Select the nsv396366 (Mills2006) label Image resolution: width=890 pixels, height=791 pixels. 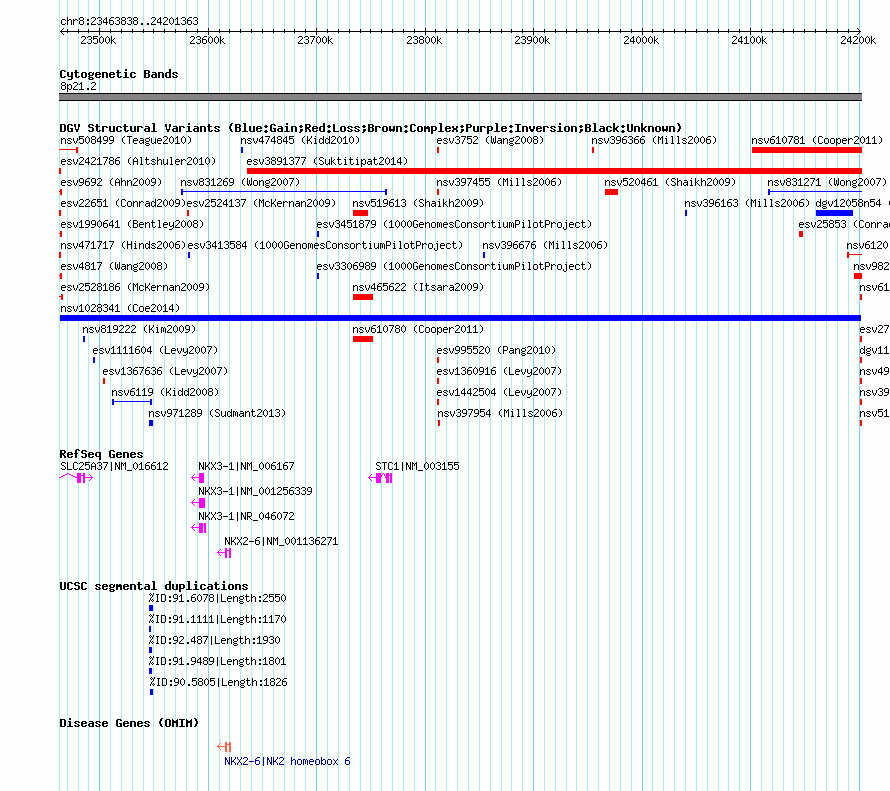(x=654, y=140)
